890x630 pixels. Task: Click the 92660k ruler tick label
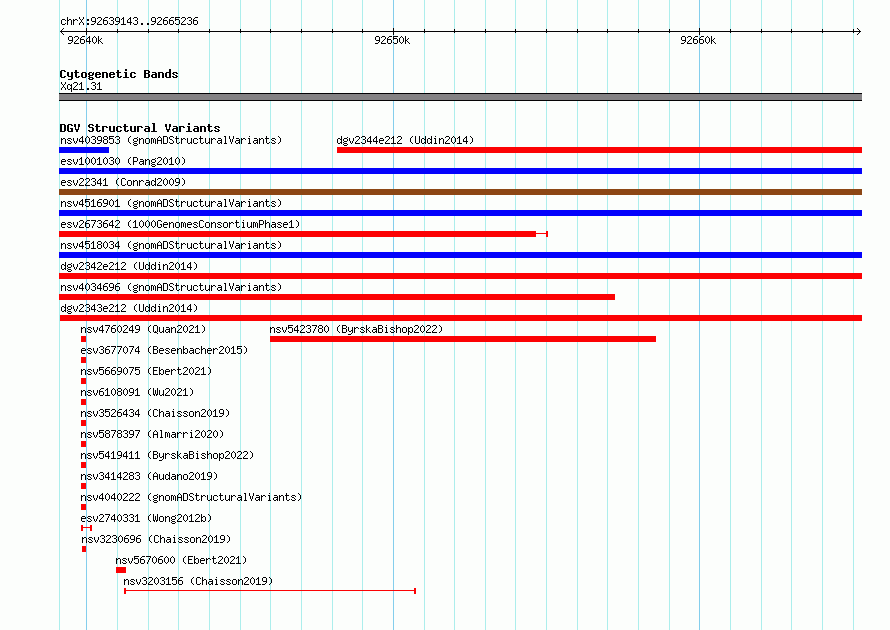(x=698, y=40)
